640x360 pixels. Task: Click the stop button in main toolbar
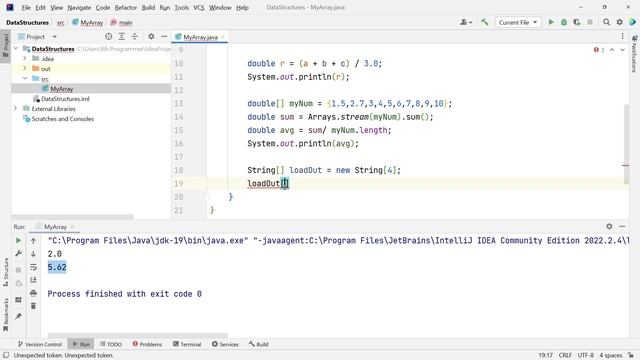[590, 22]
